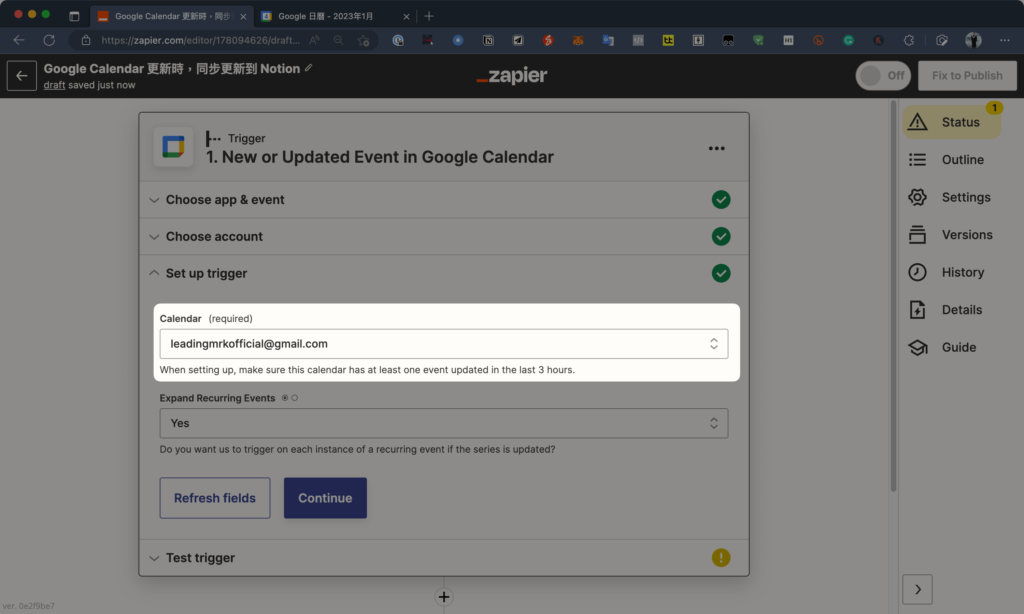Open the tab actions menu icon
This screenshot has height=614, width=1024.
point(74,16)
